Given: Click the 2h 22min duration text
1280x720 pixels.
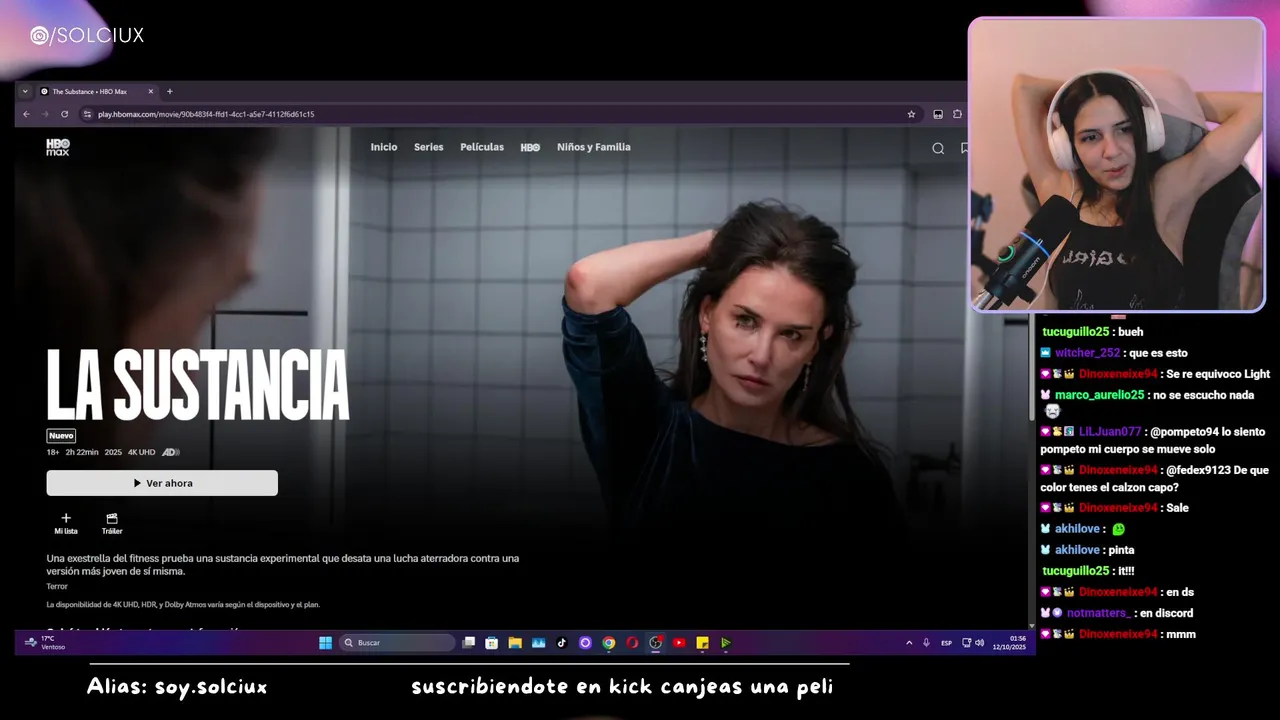Looking at the screenshot, I should point(82,452).
